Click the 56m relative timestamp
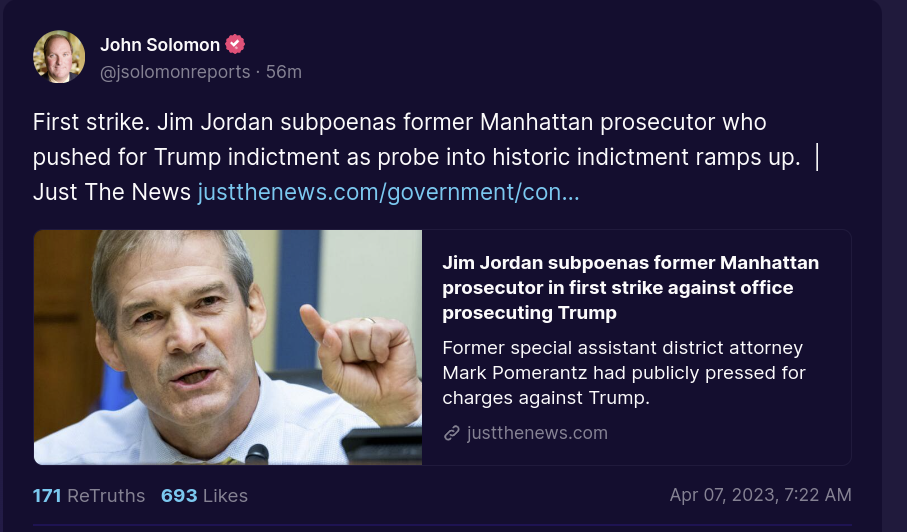This screenshot has height=532, width=907. pos(283,72)
